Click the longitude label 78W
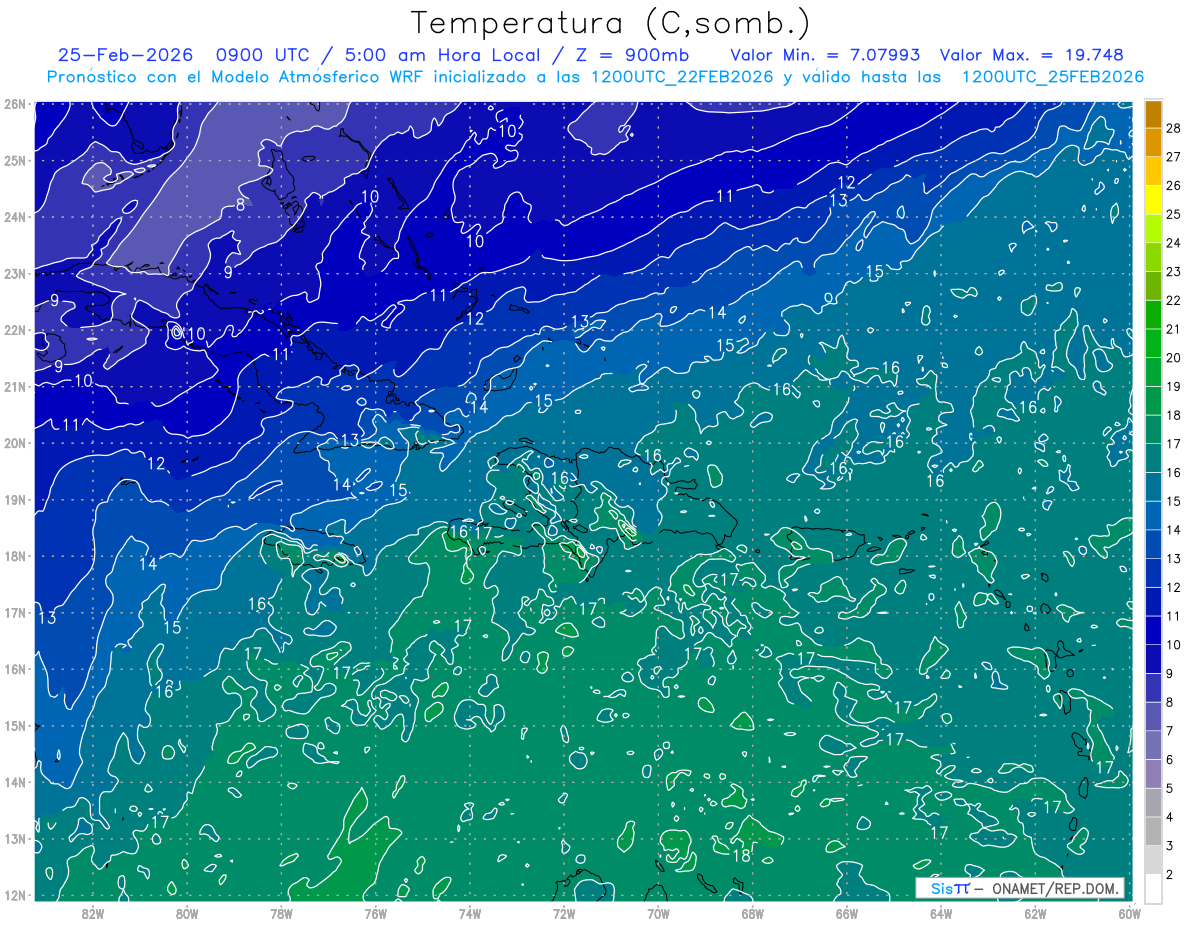Viewport: 1200px width, 927px height. 281,913
